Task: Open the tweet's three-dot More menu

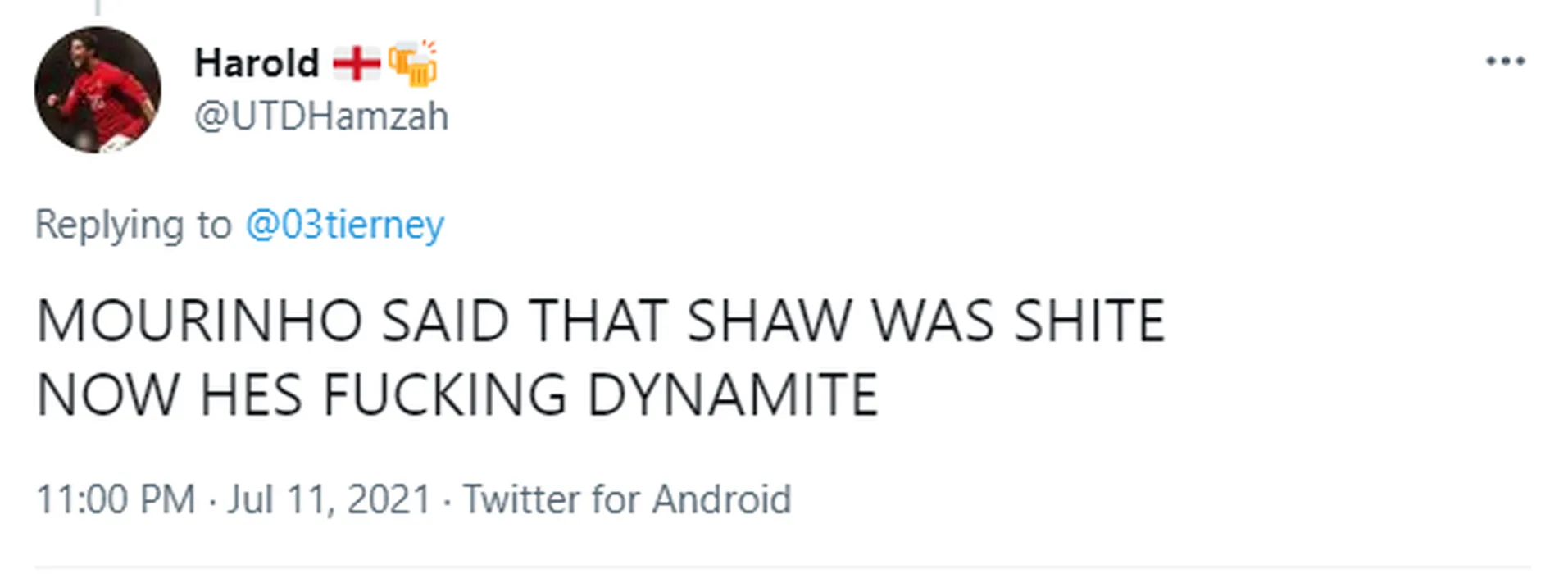Action: tap(1505, 61)
